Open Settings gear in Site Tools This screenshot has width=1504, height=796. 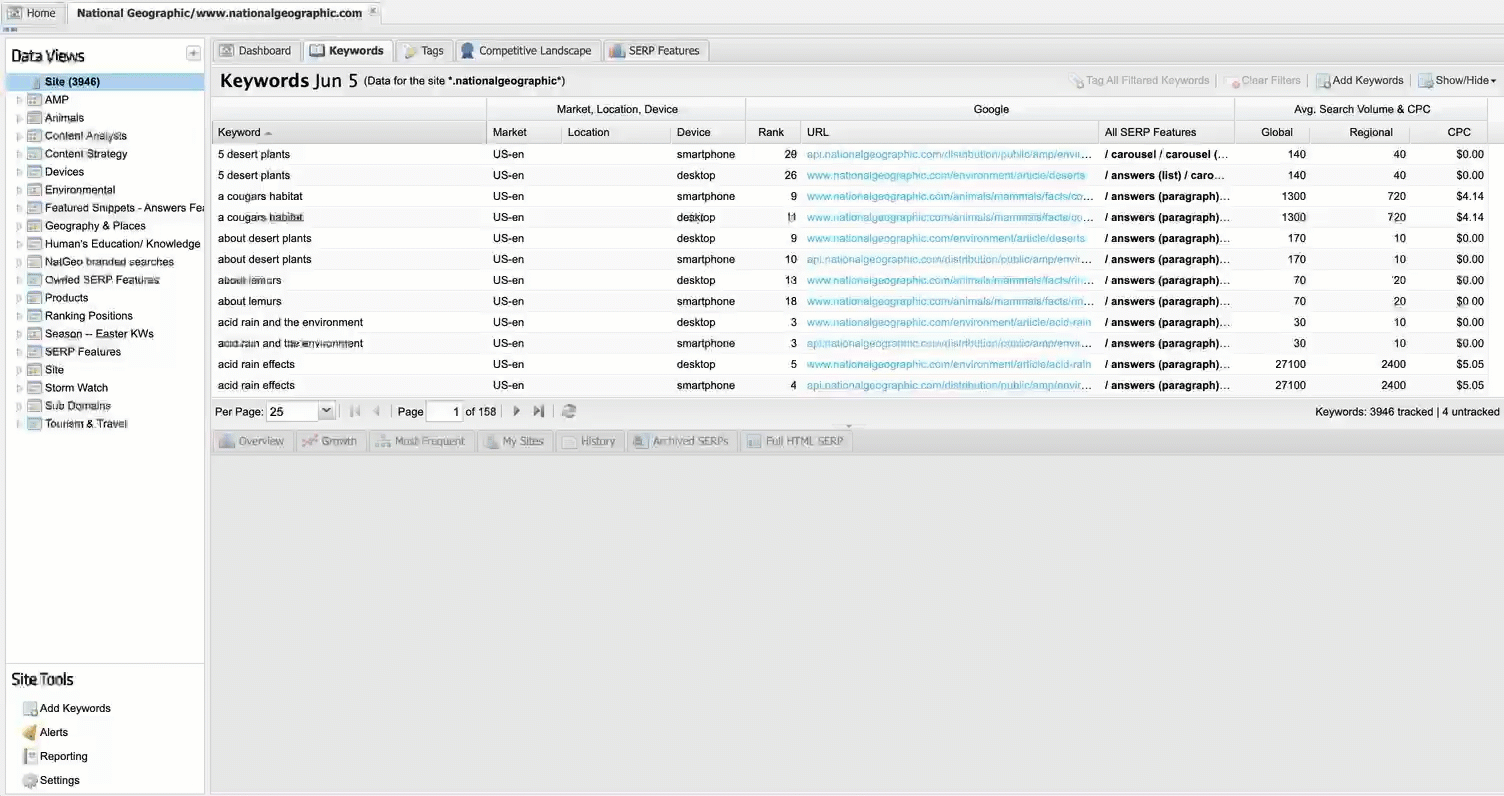[30, 780]
